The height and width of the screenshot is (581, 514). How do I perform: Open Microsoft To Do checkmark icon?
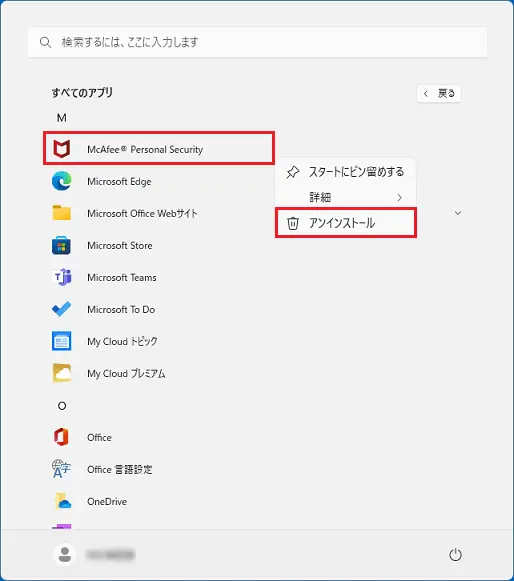click(x=62, y=309)
